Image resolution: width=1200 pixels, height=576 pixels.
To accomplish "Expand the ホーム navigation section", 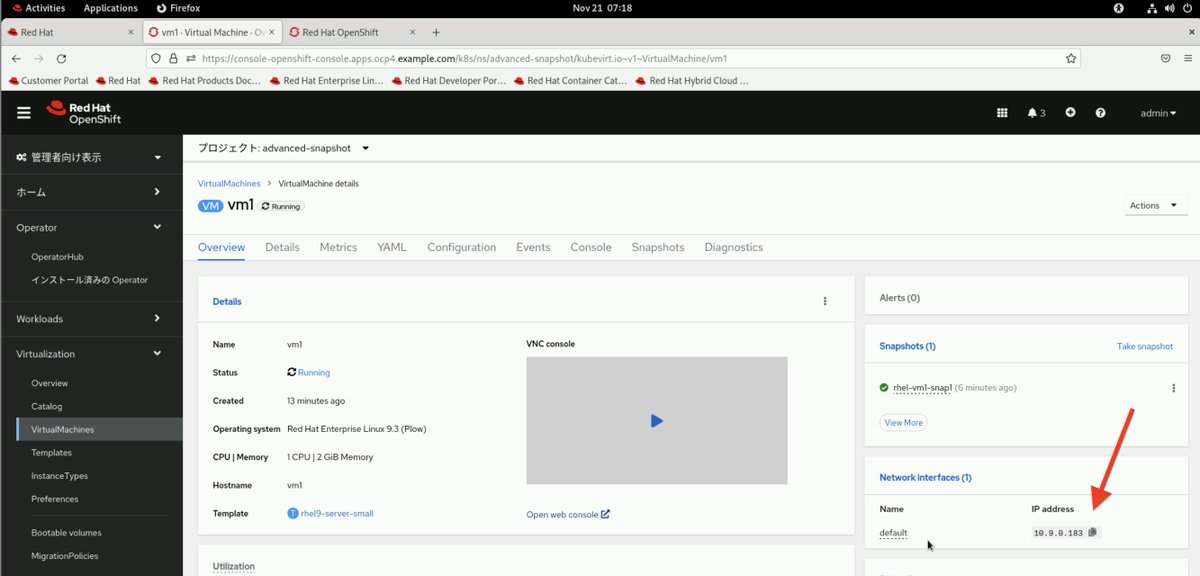I will (91, 192).
